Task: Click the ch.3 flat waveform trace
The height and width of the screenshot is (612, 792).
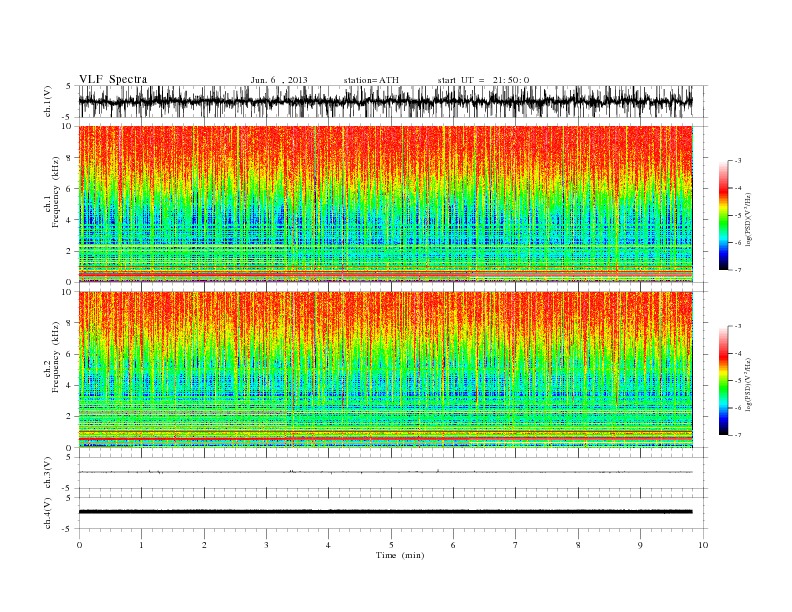Action: coord(385,472)
